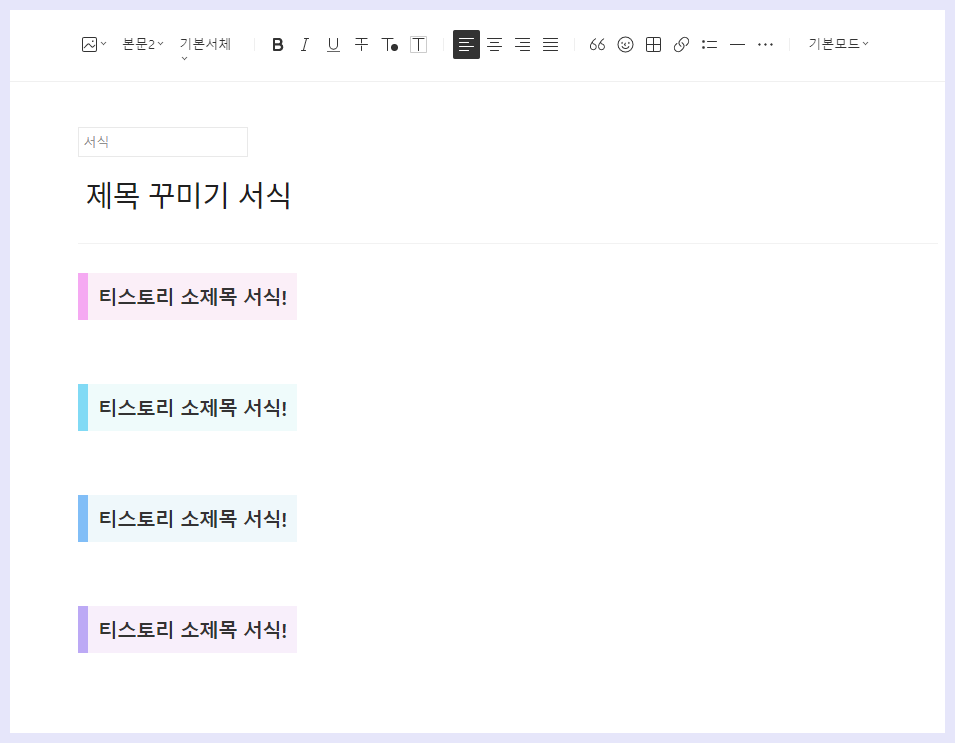Select right text alignment
This screenshot has width=955, height=743.
click(523, 44)
